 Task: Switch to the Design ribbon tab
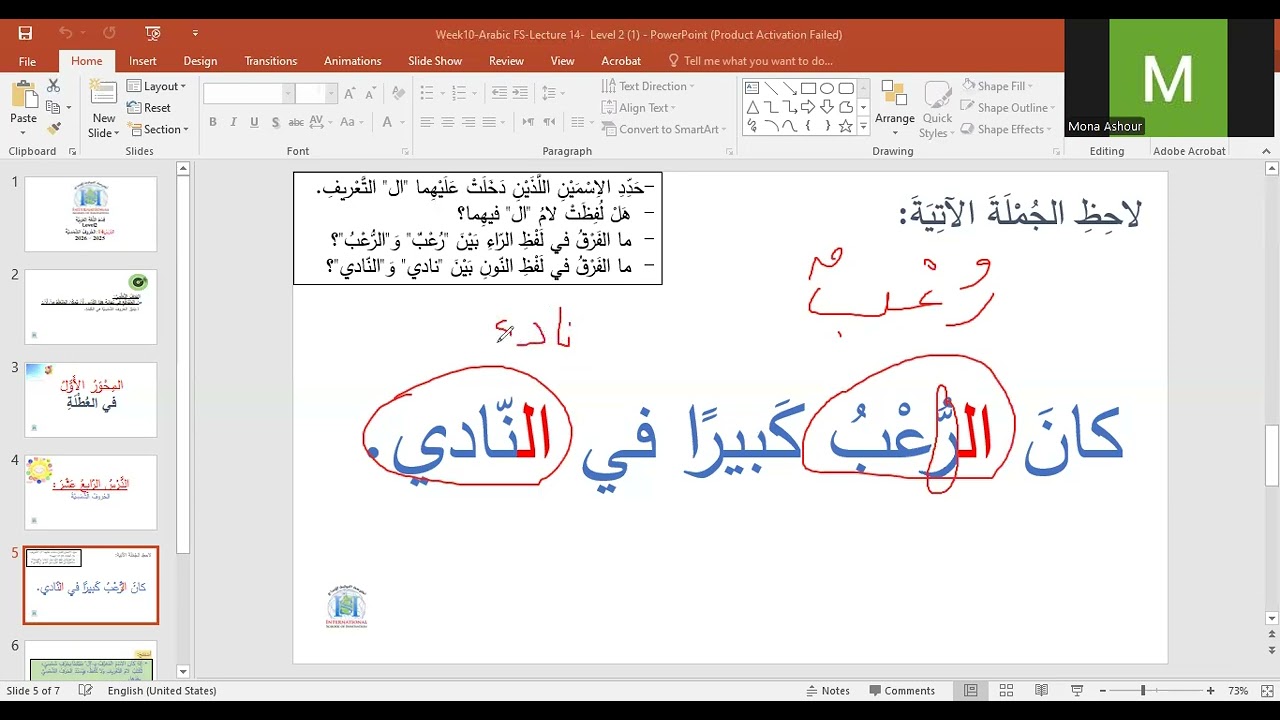point(200,61)
